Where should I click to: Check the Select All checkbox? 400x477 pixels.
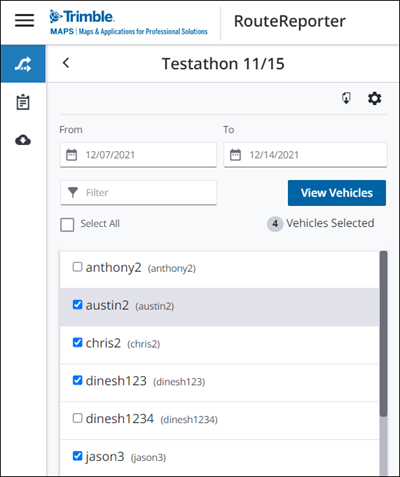click(67, 224)
